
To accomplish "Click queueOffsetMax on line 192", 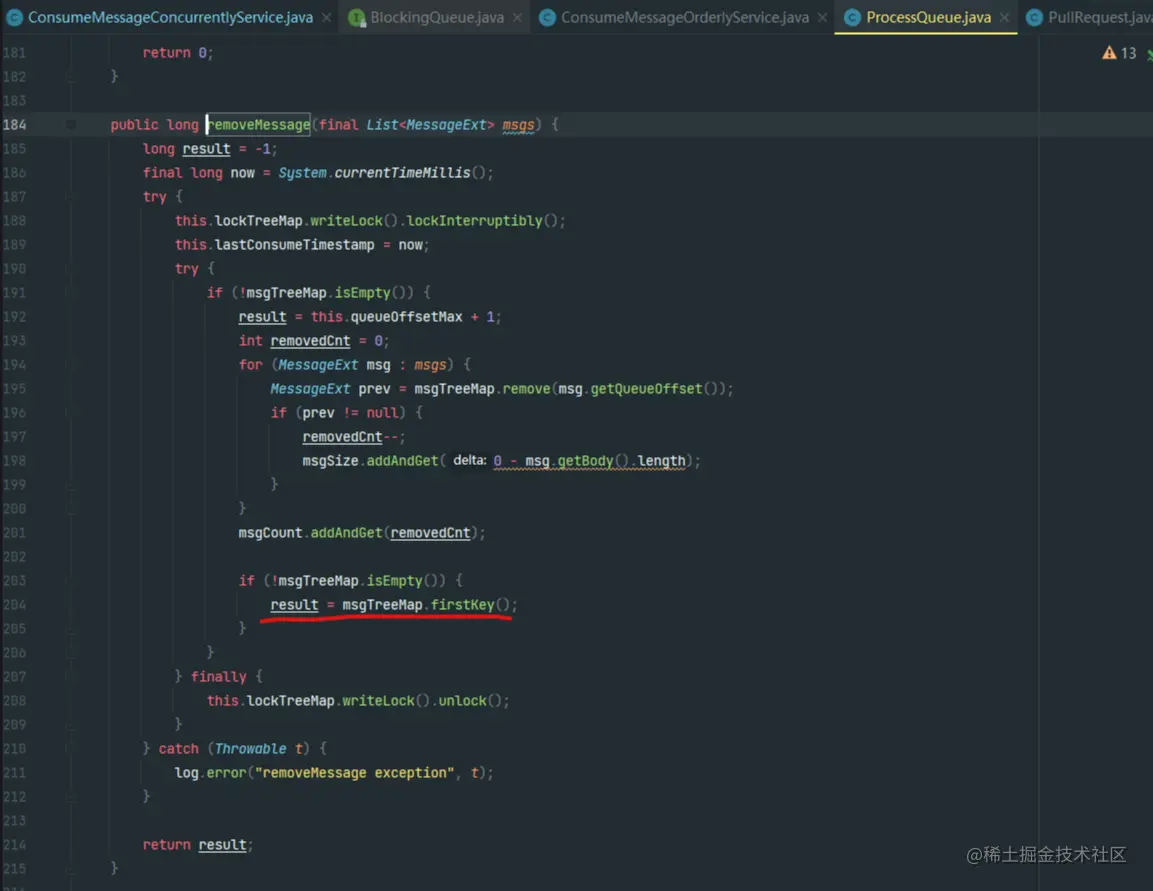I will pos(407,317).
